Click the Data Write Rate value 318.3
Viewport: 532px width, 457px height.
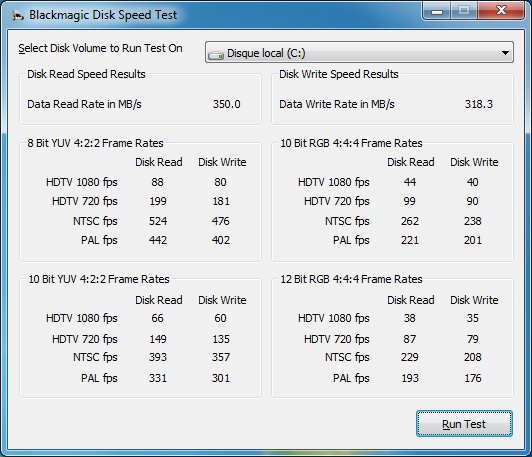478,104
